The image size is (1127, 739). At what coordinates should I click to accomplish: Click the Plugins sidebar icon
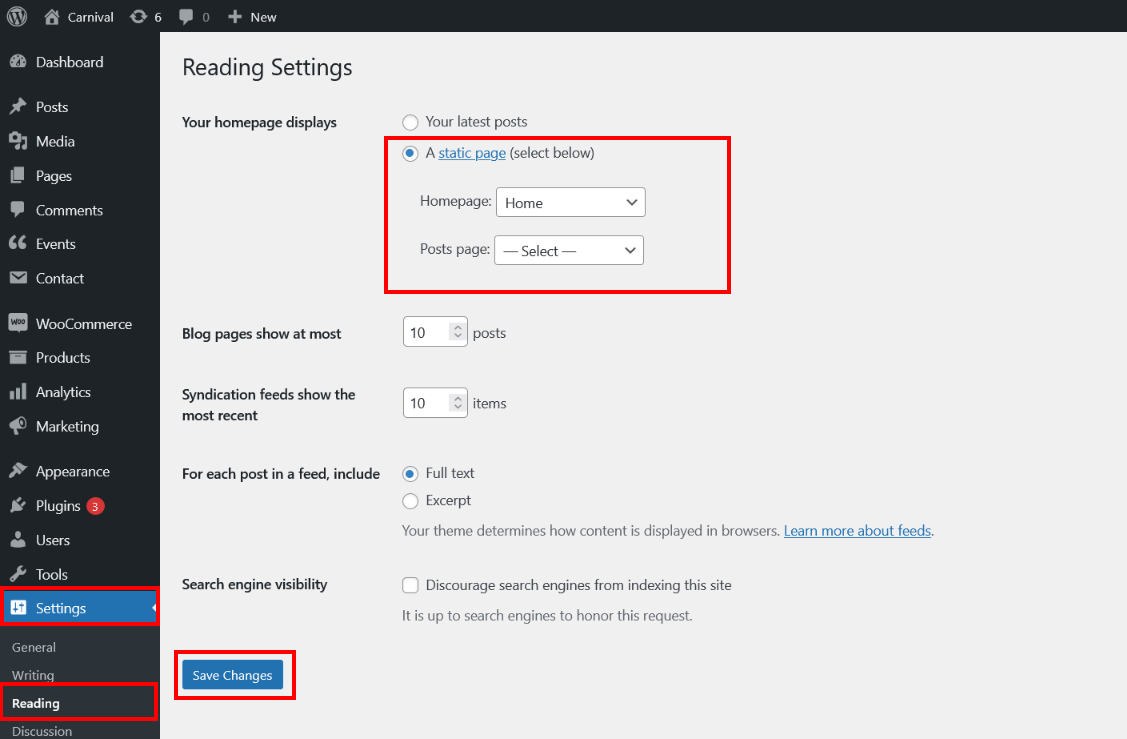17,506
